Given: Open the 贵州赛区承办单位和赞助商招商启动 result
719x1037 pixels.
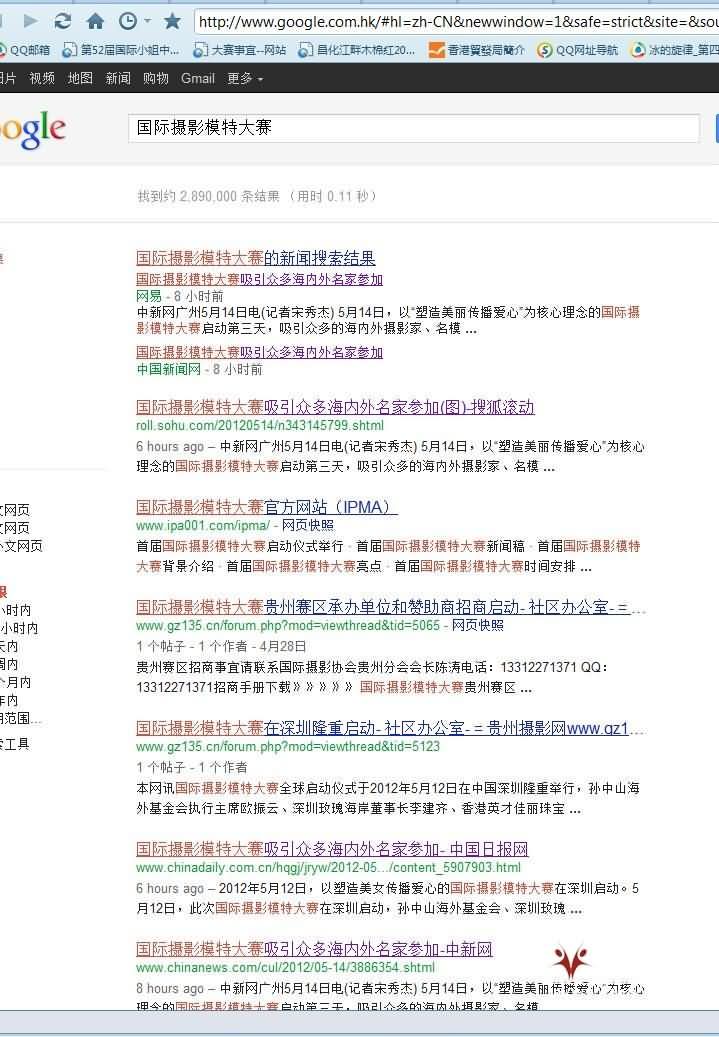Looking at the screenshot, I should pos(390,607).
